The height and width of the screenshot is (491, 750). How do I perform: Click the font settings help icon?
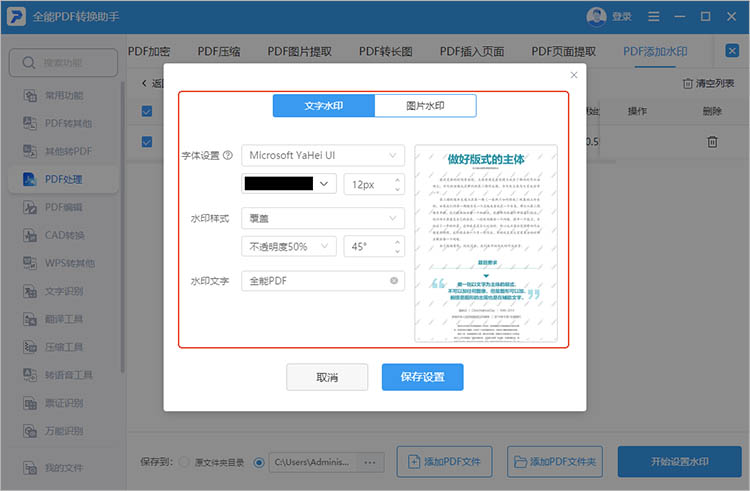[x=228, y=155]
